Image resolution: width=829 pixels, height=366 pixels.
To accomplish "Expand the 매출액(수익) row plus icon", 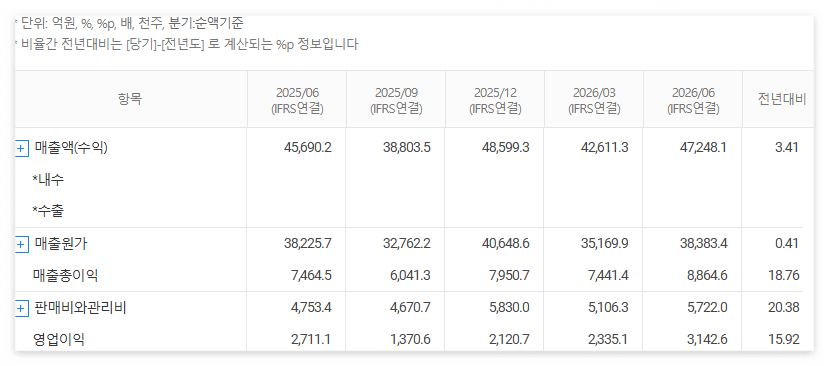I will 21,149.
